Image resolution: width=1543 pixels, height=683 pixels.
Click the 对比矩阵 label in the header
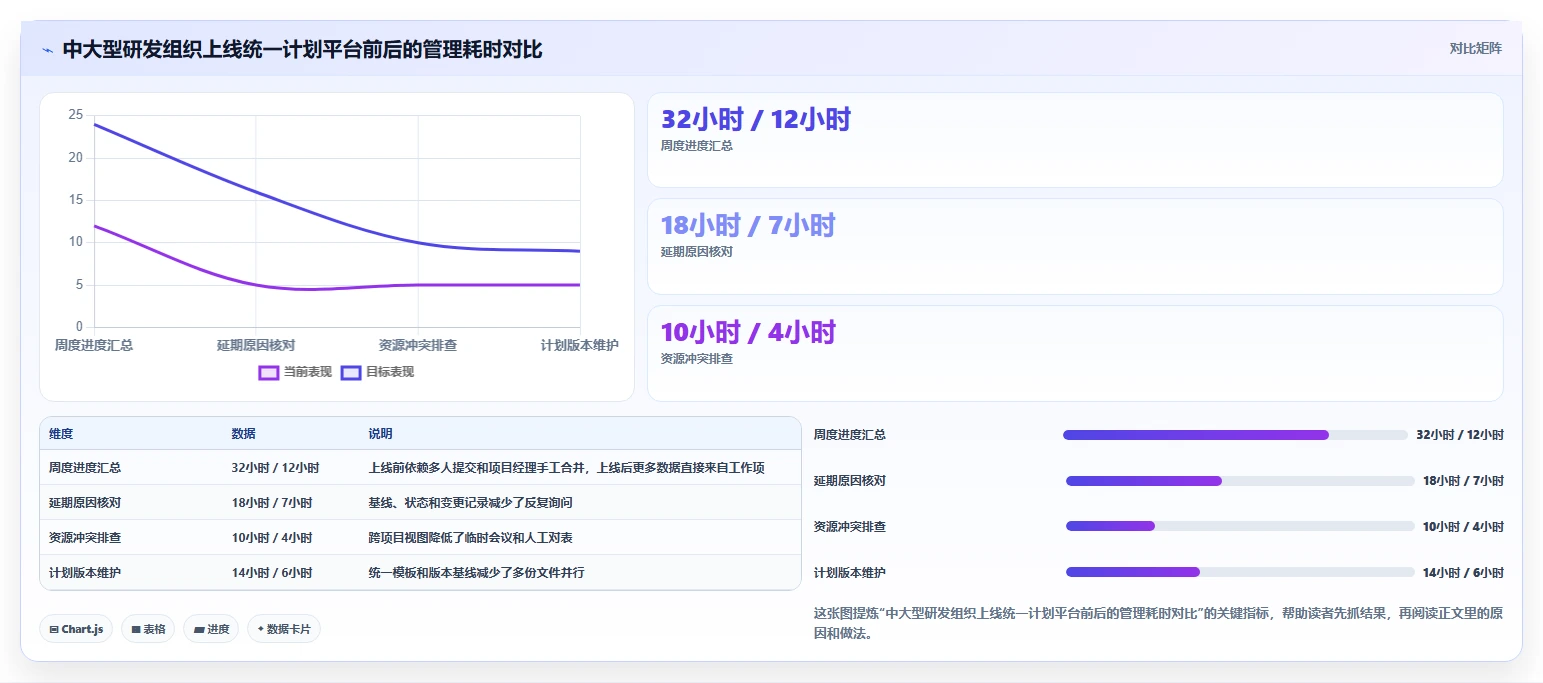tap(1476, 48)
